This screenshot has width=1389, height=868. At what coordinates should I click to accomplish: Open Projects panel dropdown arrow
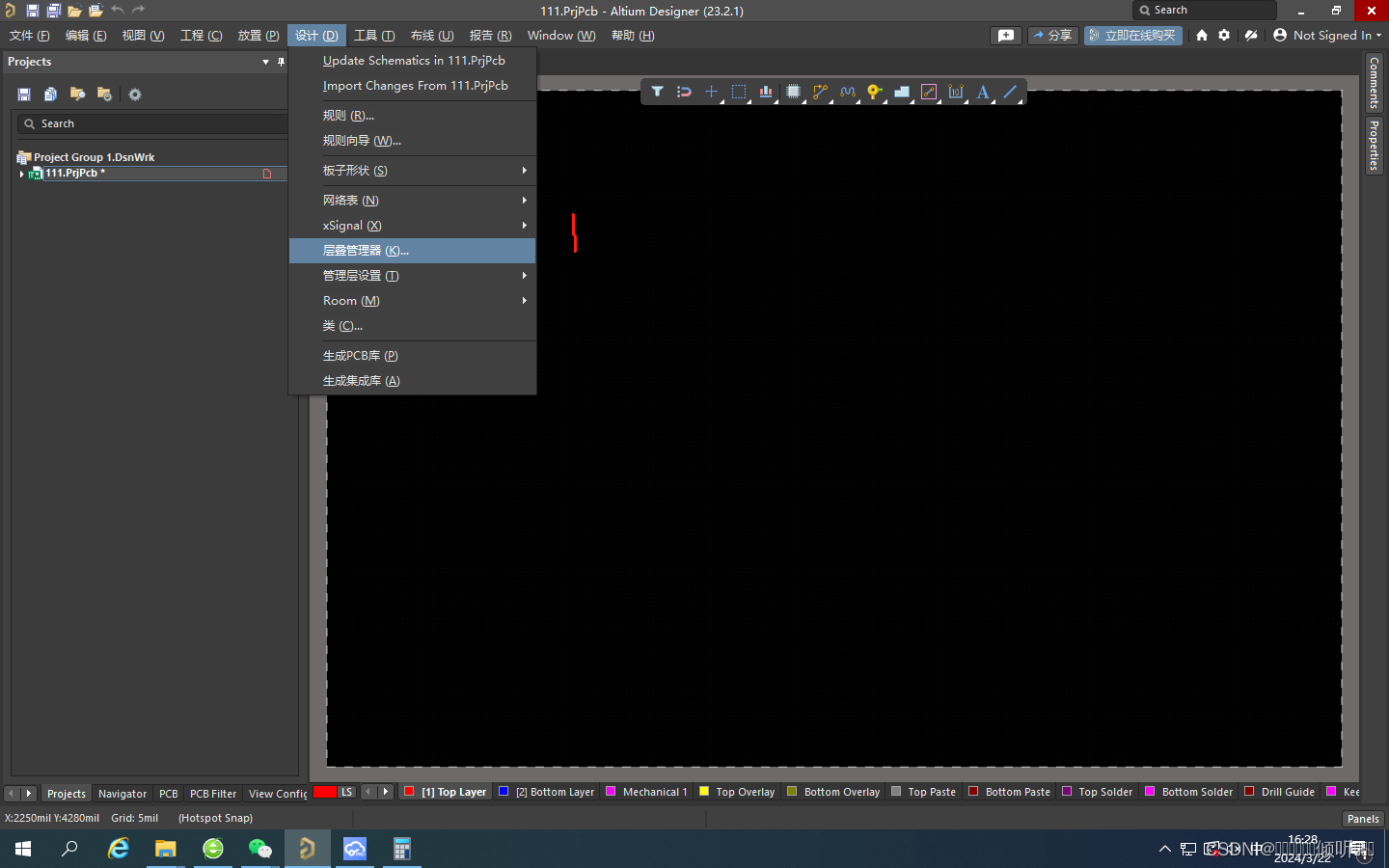(x=265, y=62)
